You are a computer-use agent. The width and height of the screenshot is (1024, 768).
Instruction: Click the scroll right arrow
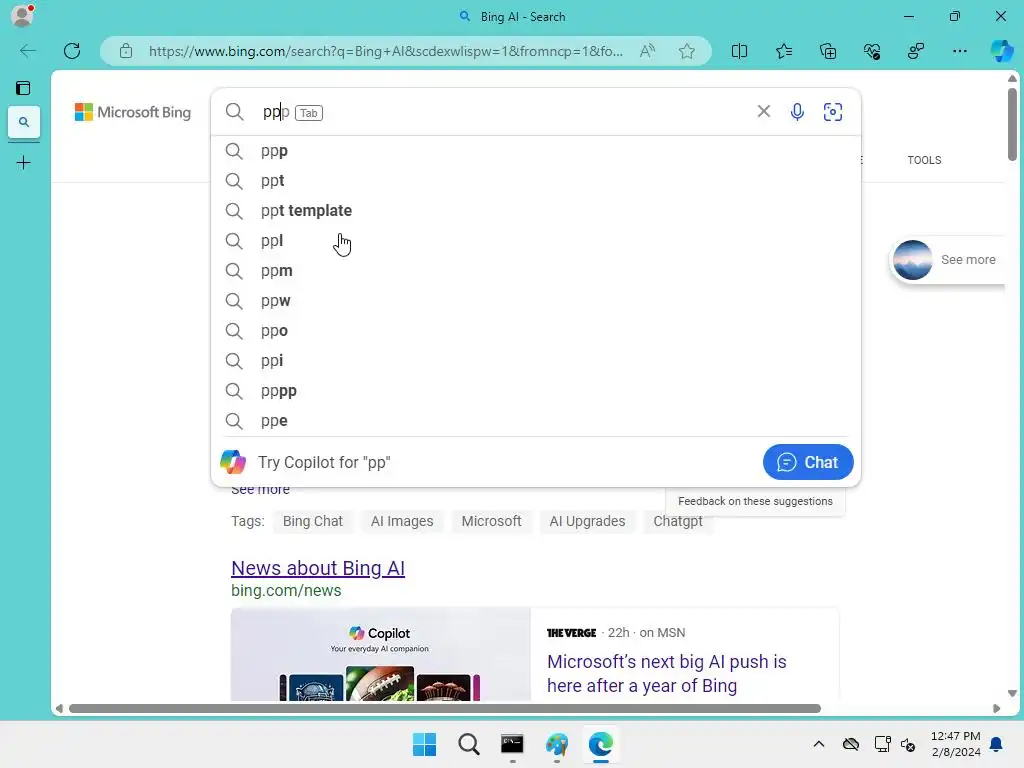[x=996, y=709]
